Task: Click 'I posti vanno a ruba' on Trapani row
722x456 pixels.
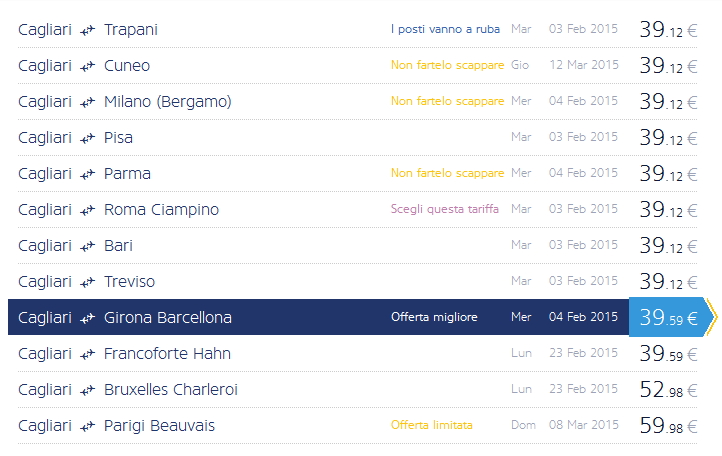Action: [445, 30]
